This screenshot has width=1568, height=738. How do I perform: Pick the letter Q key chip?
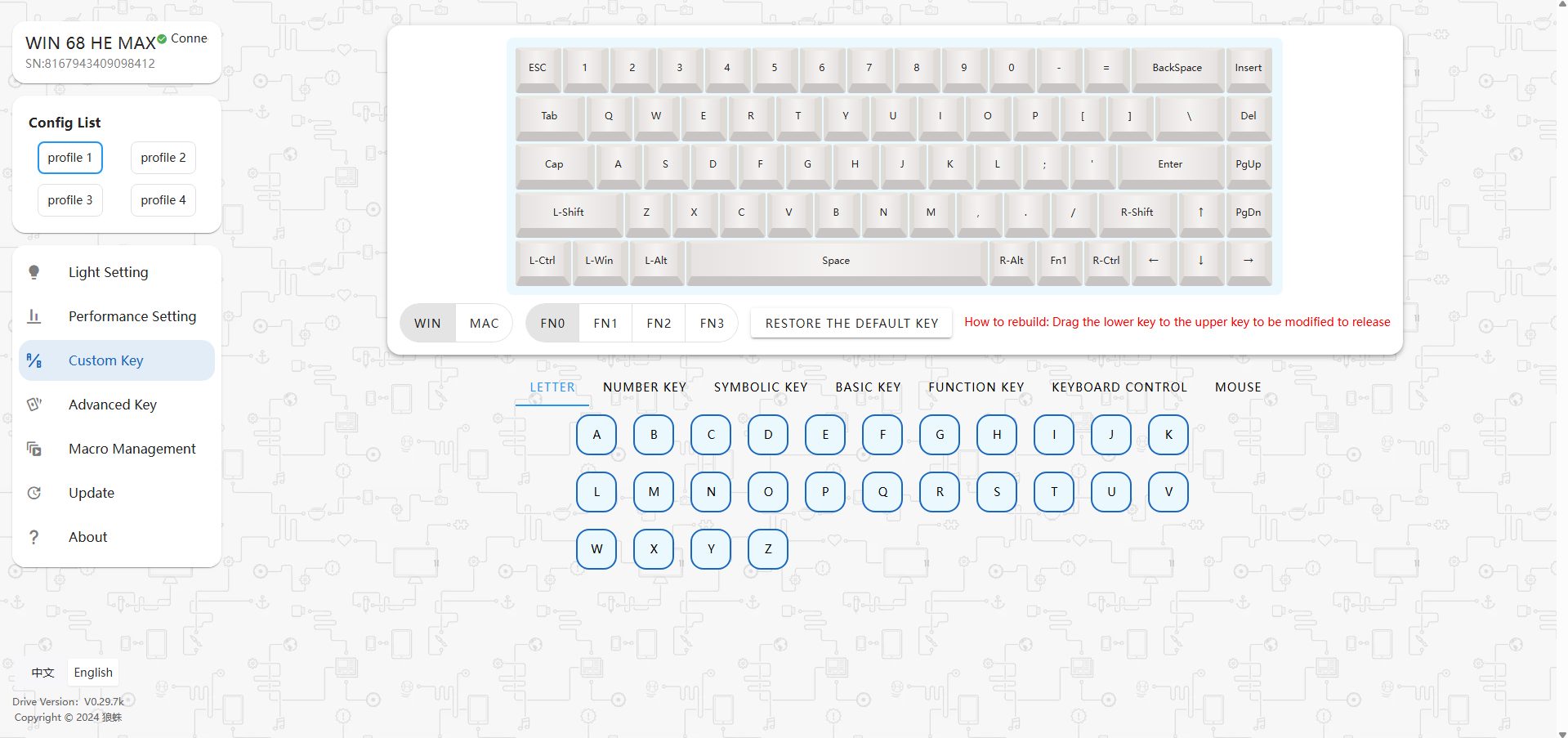(882, 492)
